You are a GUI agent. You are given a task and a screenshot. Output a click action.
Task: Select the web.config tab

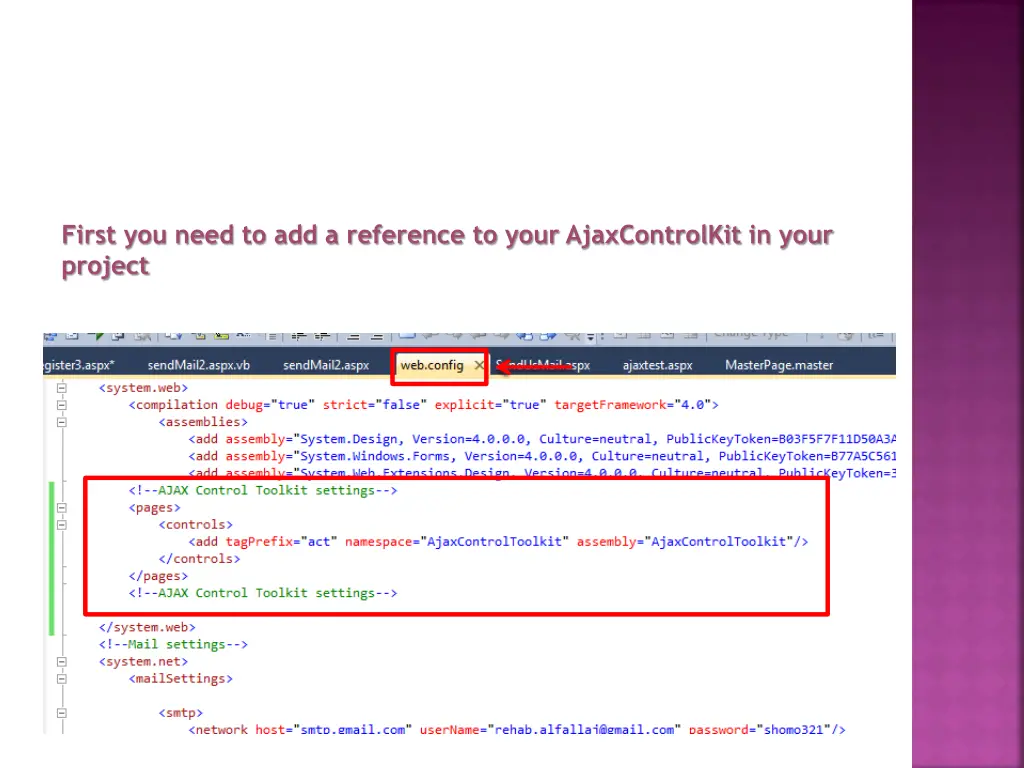[432, 365]
